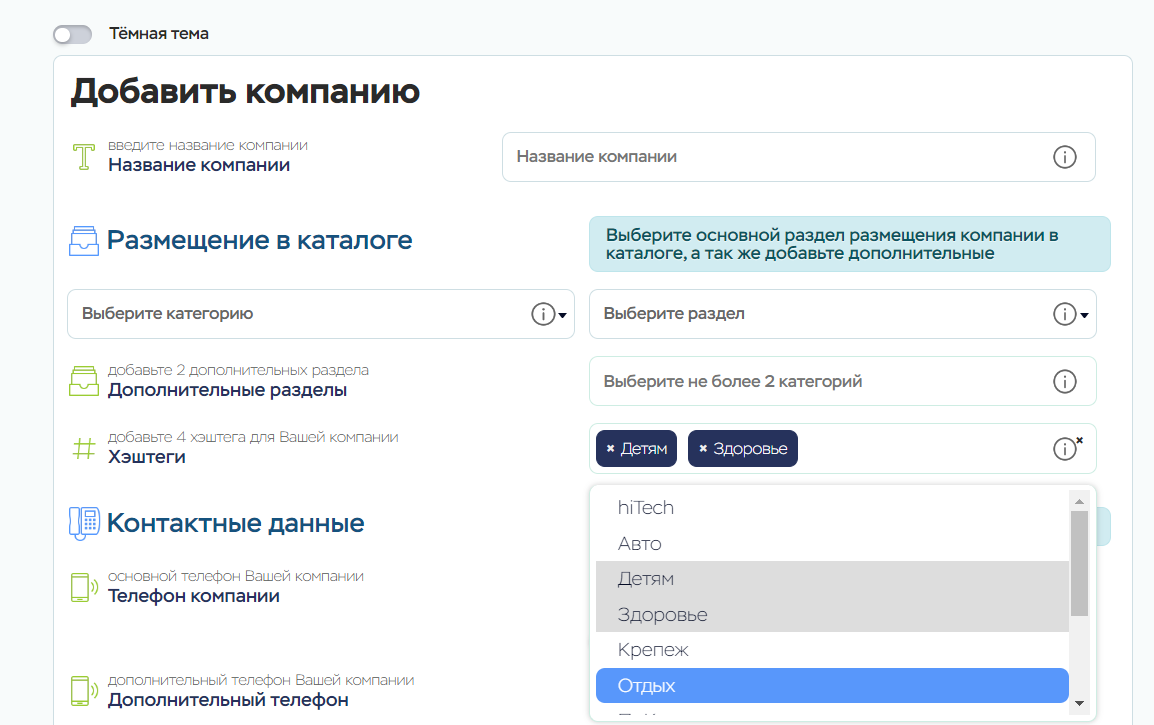Remove the Детям hashtag tag
This screenshot has height=725, width=1154.
point(610,449)
